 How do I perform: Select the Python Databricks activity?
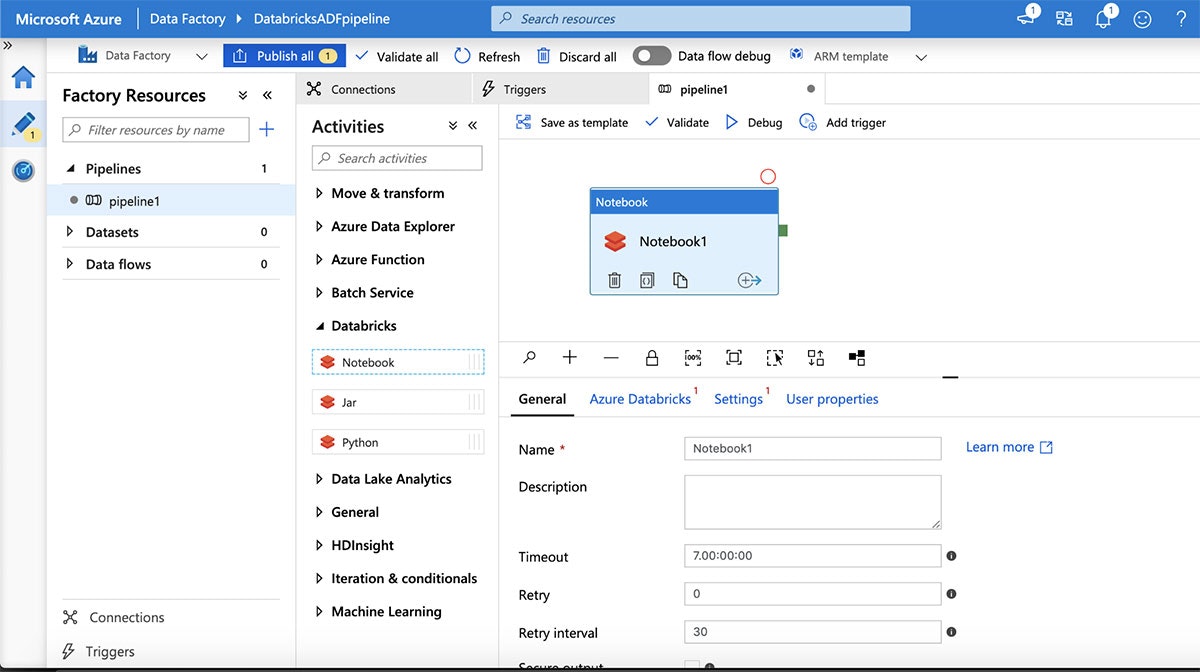pos(398,442)
